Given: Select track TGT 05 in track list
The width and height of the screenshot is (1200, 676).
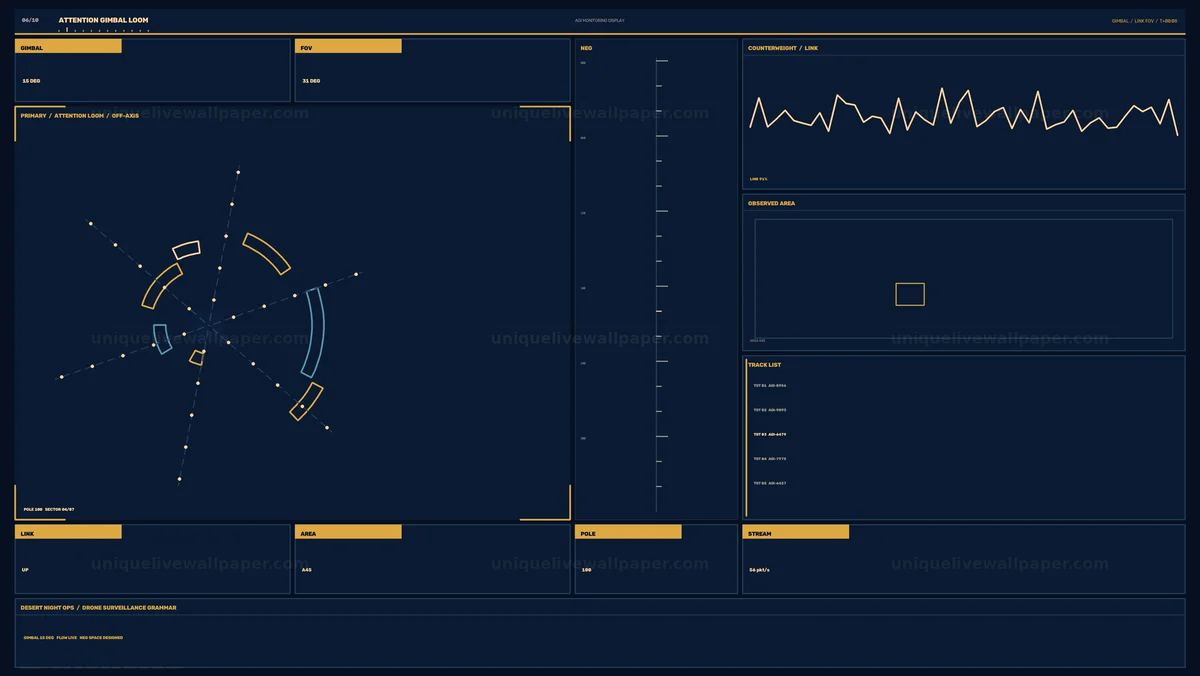Looking at the screenshot, I should pos(770,483).
